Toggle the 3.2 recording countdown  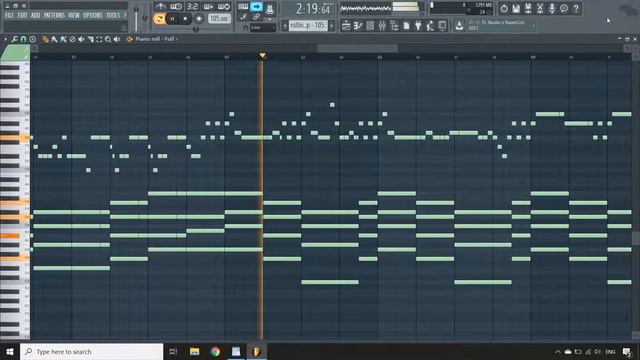coord(192,7)
